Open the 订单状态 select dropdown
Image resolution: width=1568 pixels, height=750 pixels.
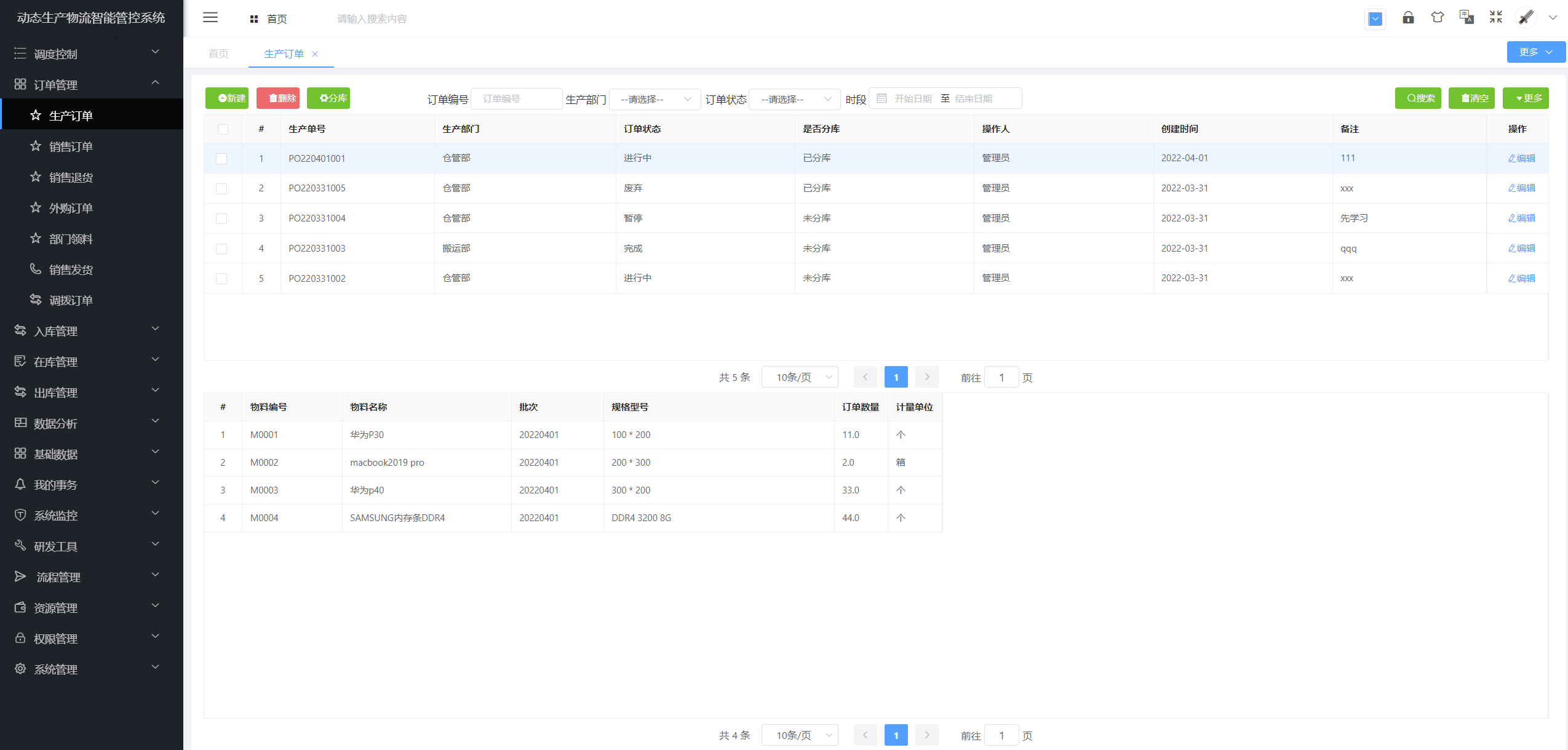coord(795,99)
